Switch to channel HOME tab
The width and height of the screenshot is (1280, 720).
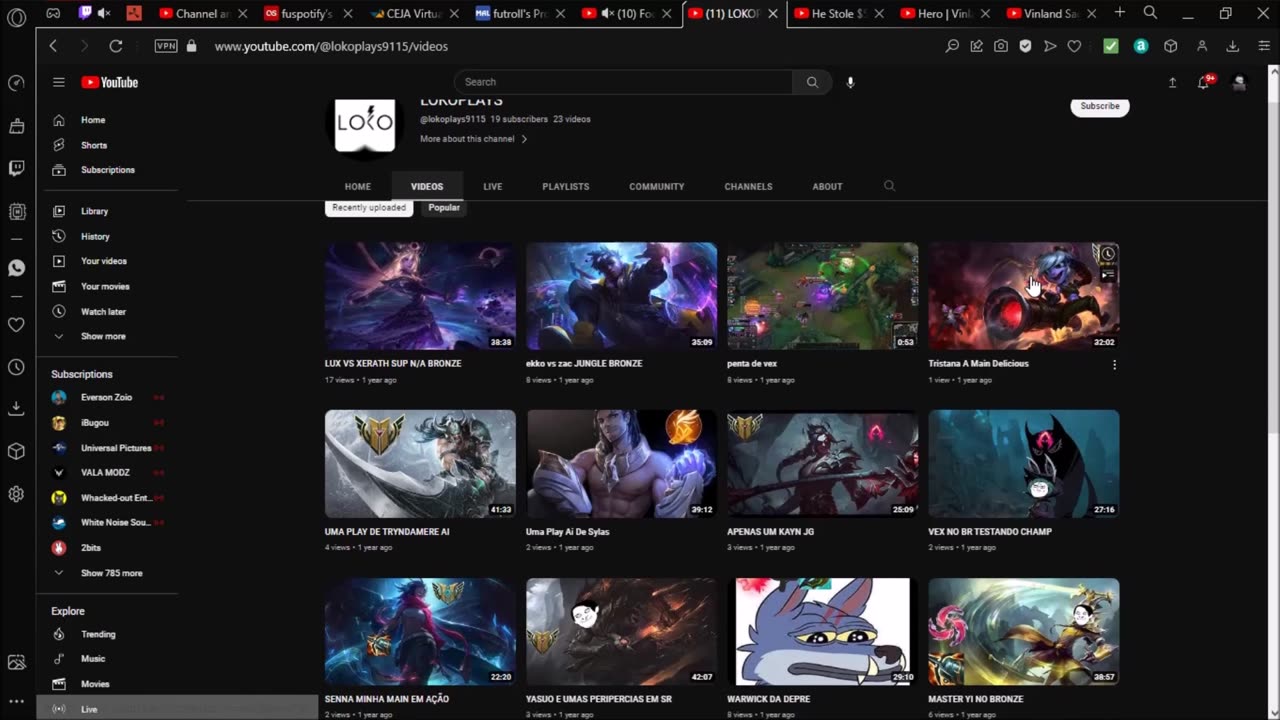point(358,186)
